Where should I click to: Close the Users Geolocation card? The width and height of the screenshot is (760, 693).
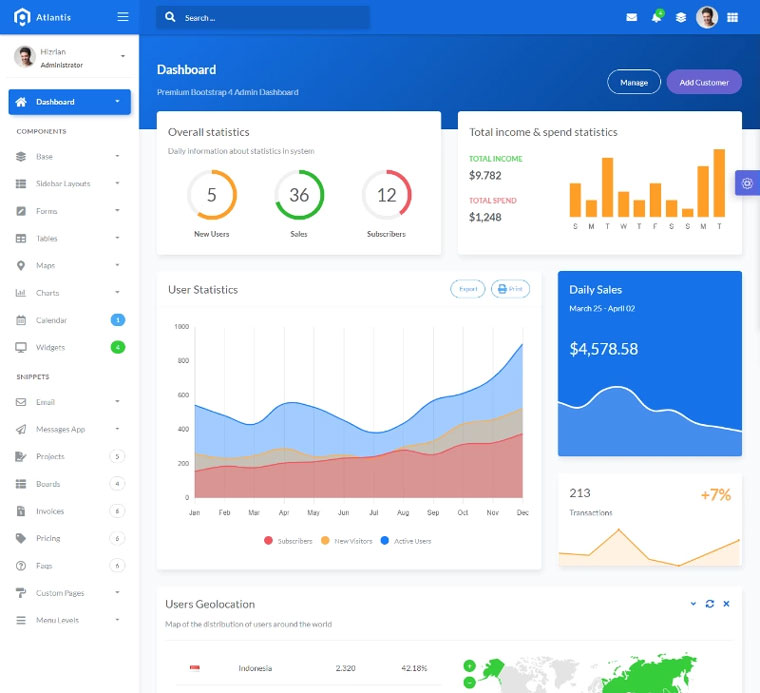726,604
